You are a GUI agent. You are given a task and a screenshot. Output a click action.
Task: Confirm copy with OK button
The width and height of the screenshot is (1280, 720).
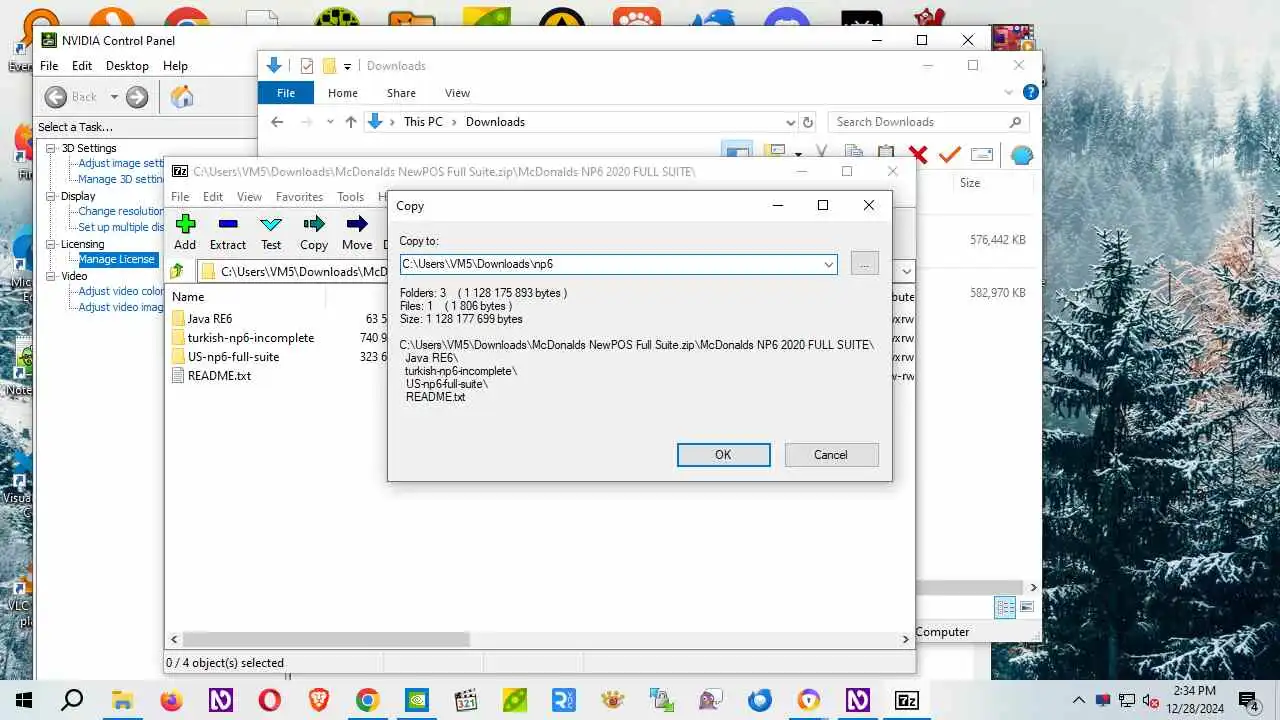pos(723,455)
